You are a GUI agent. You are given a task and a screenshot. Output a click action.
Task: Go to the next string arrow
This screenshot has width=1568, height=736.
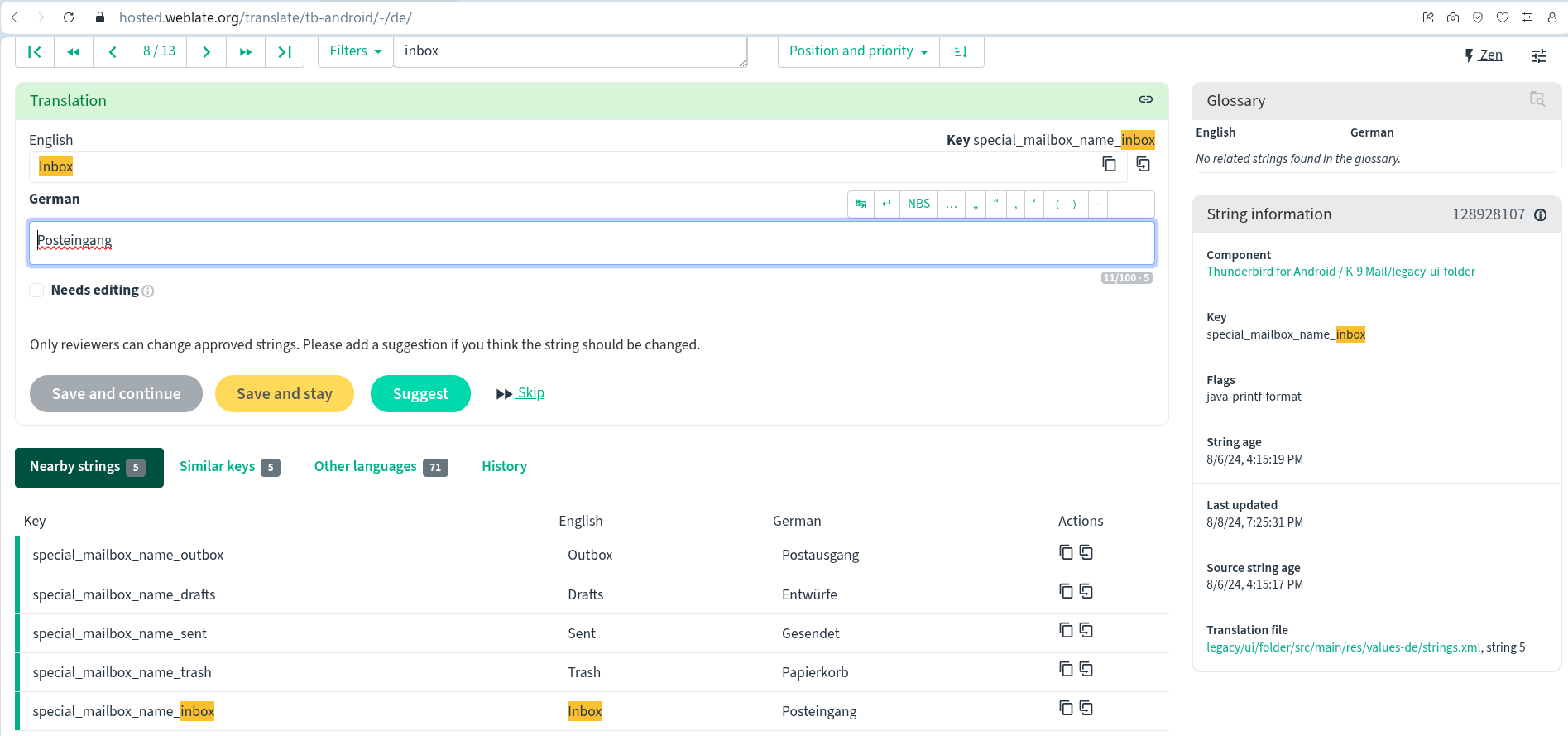207,51
